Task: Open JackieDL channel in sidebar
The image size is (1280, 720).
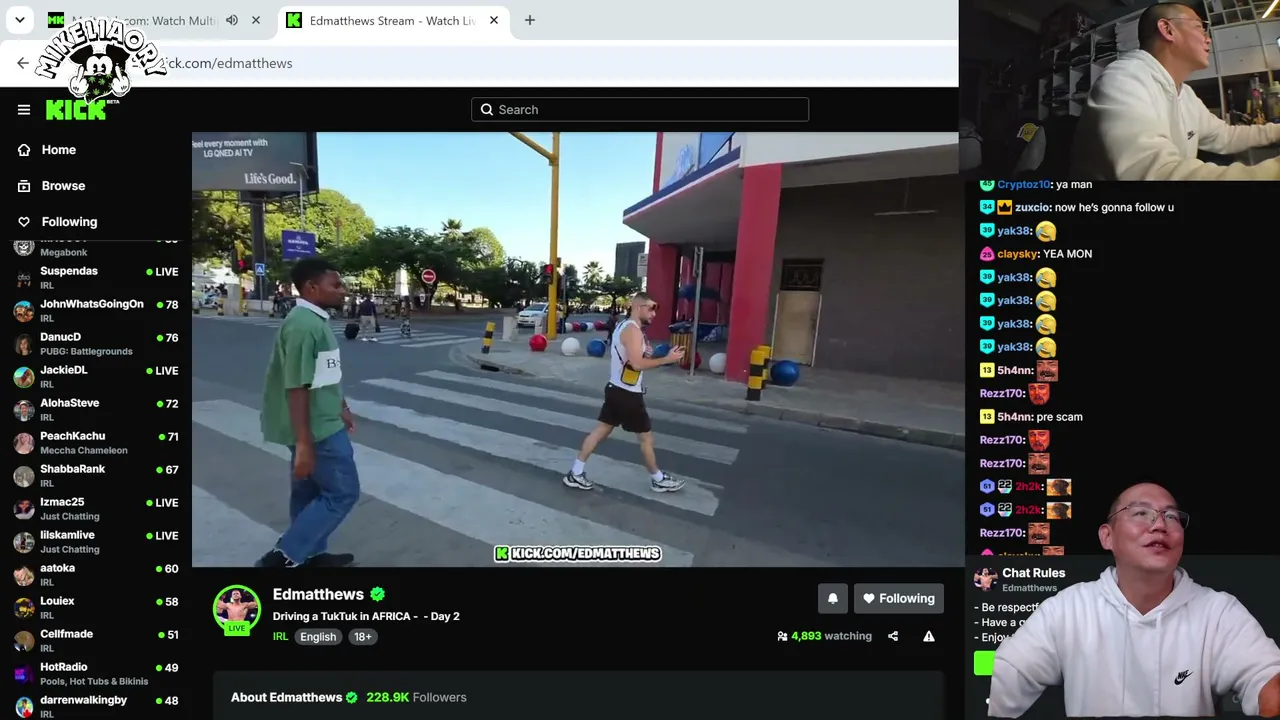Action: (x=95, y=377)
